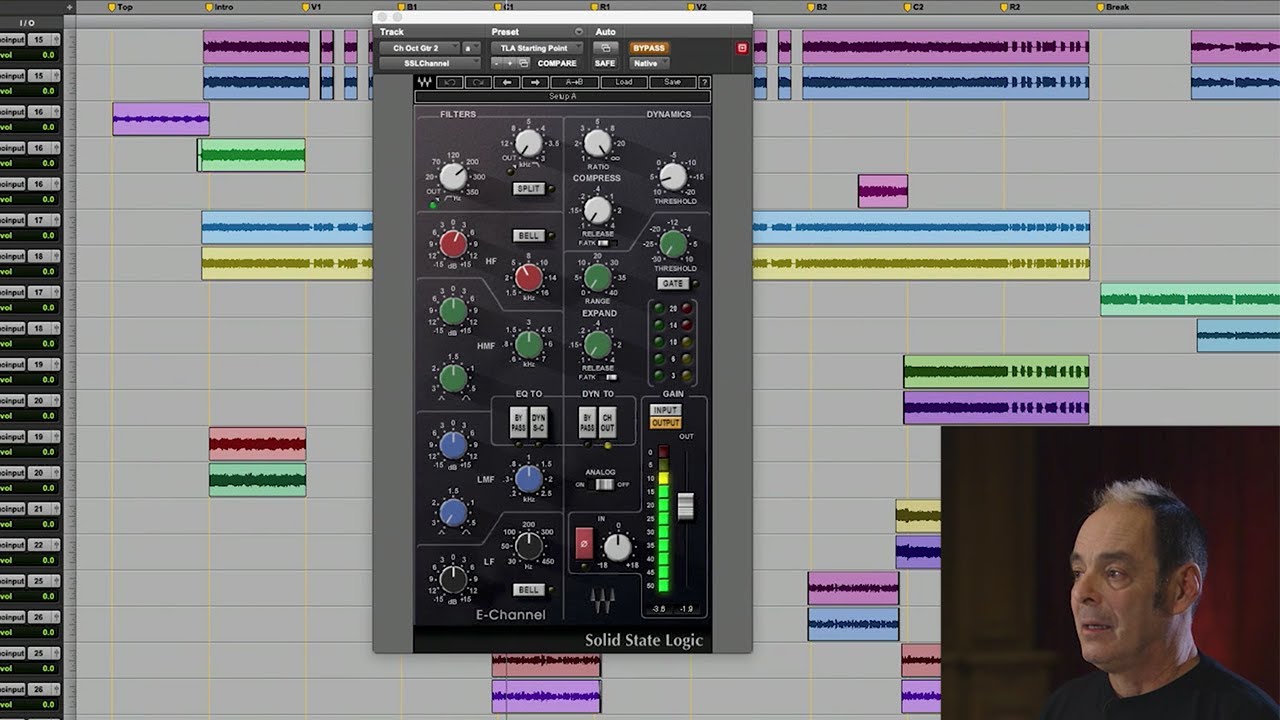Open the insert position 'a' dropdown

coord(471,48)
